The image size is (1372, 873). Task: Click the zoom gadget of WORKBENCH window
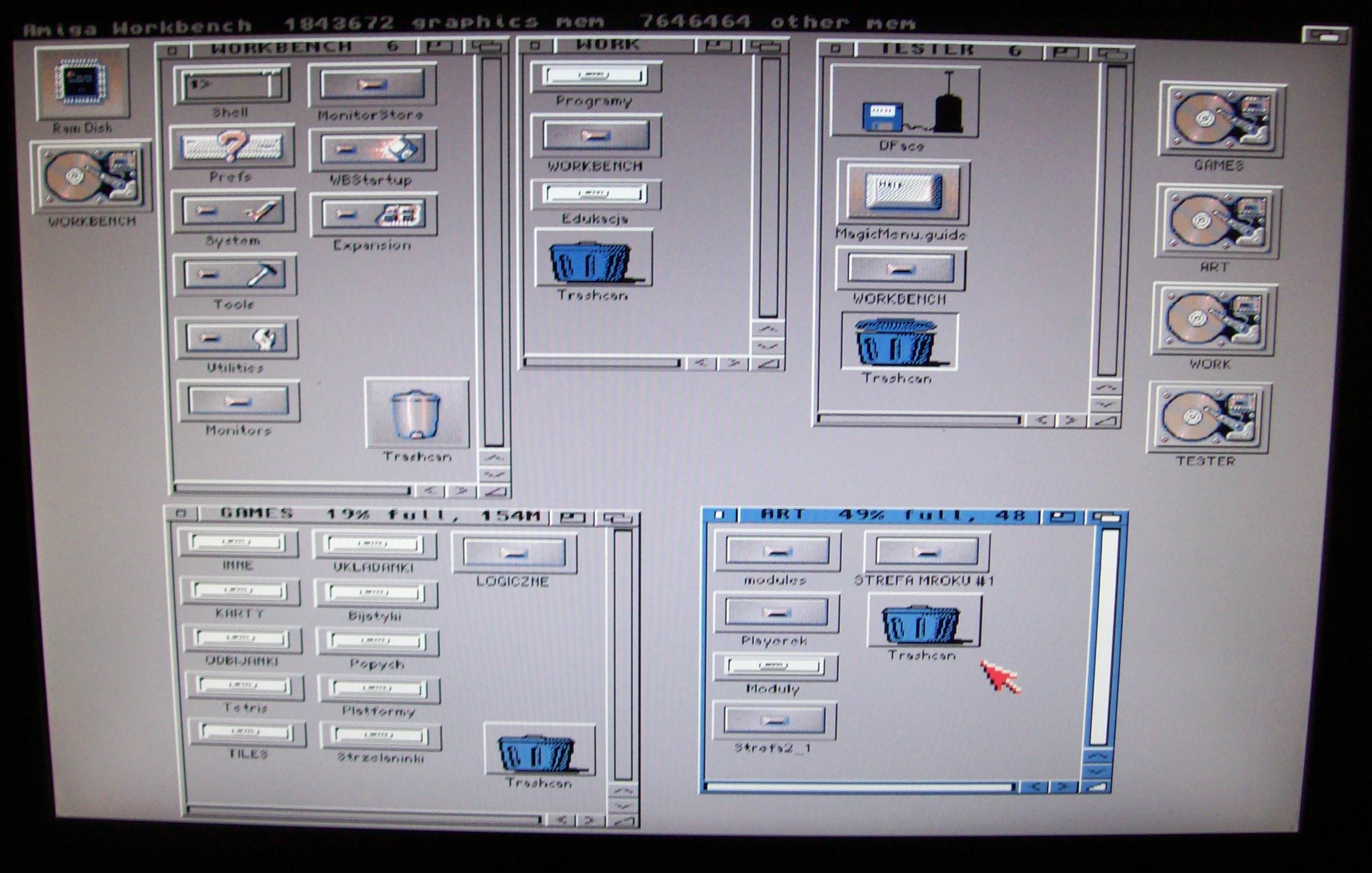tap(440, 47)
